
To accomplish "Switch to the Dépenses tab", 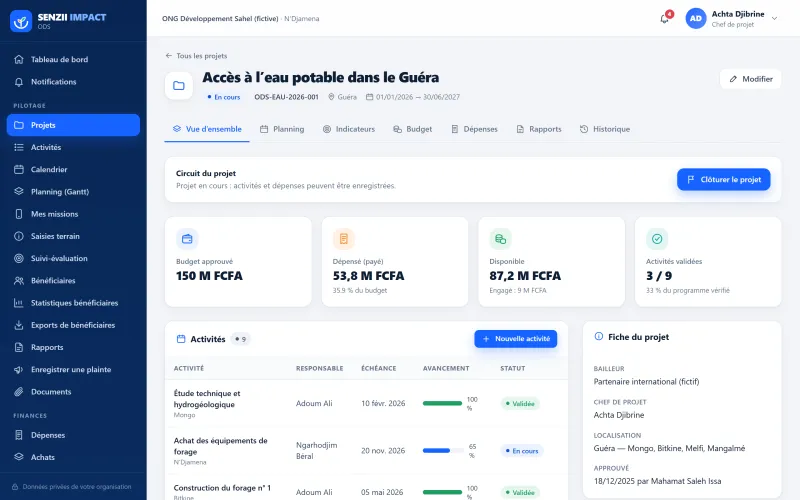I will 474,129.
